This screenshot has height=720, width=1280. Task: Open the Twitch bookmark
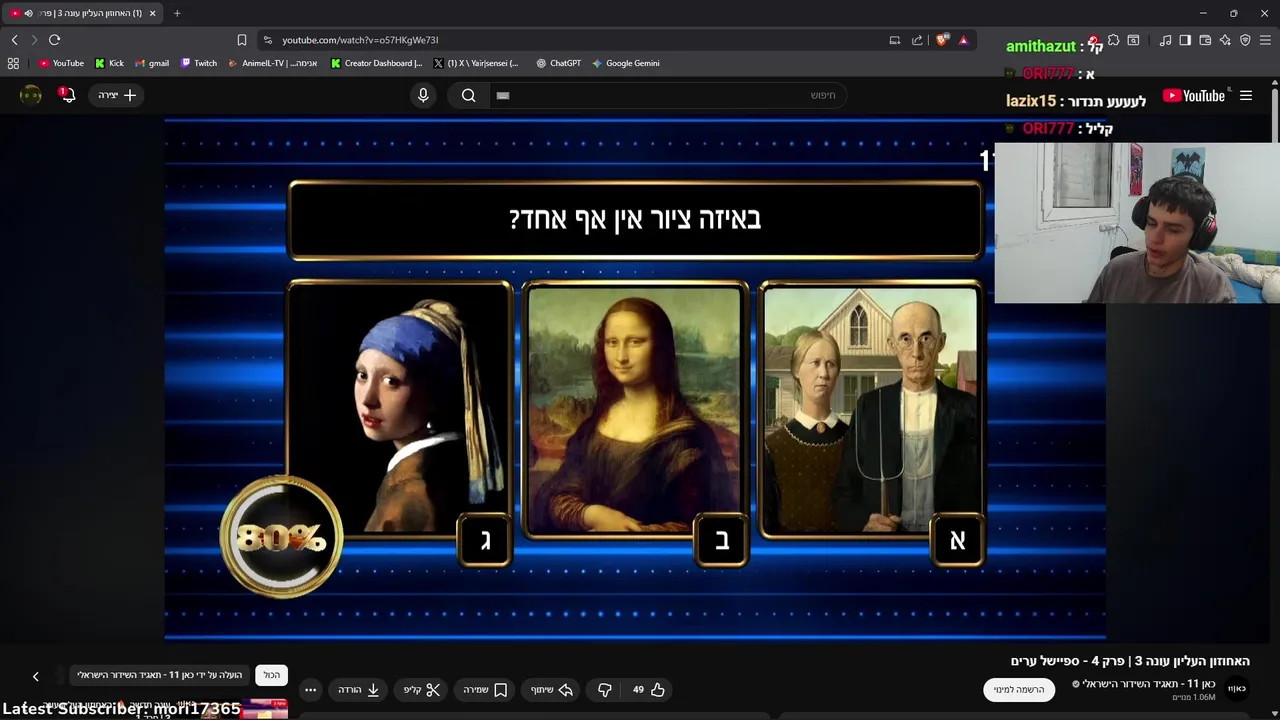(199, 63)
